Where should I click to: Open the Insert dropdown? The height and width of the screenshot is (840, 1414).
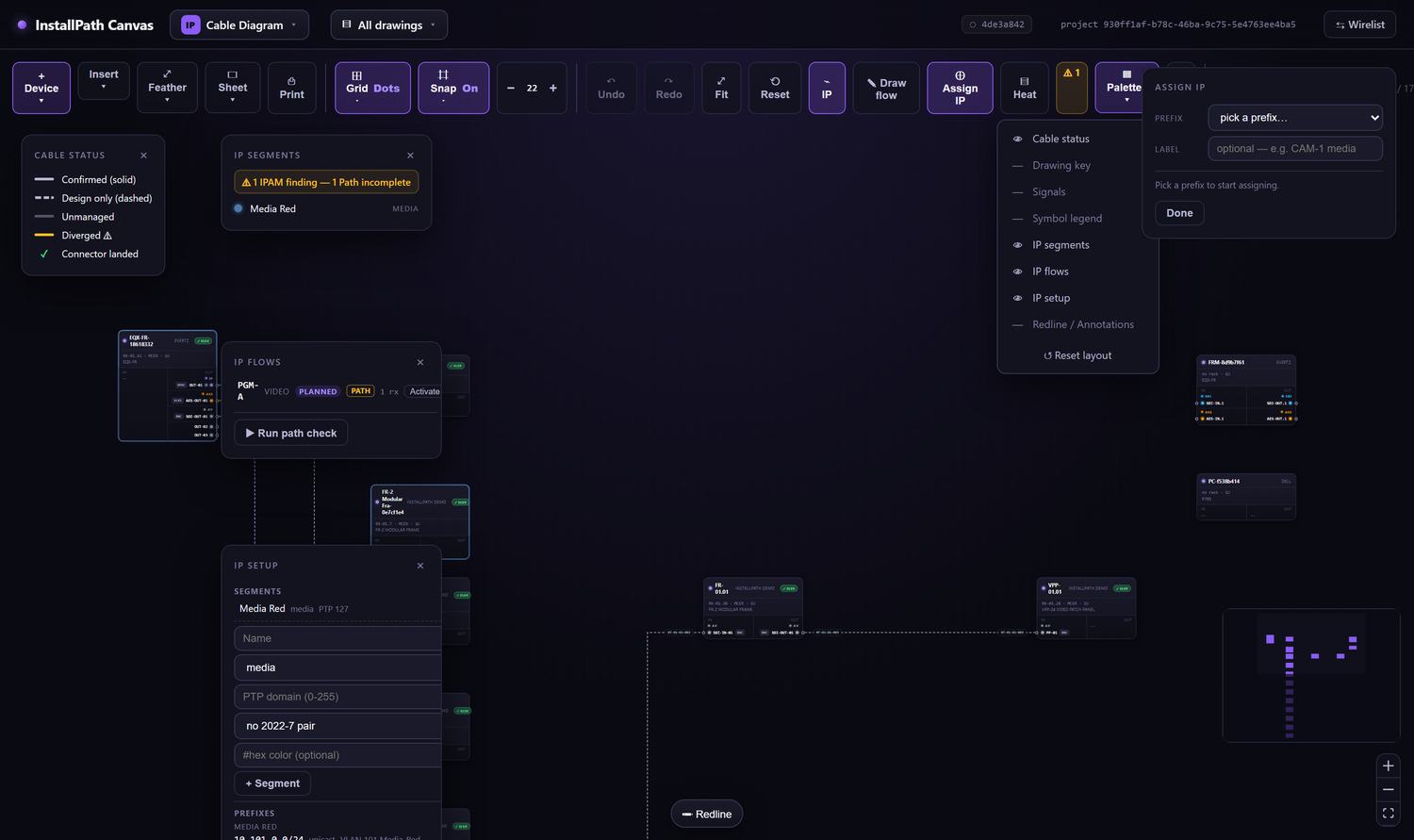104,80
